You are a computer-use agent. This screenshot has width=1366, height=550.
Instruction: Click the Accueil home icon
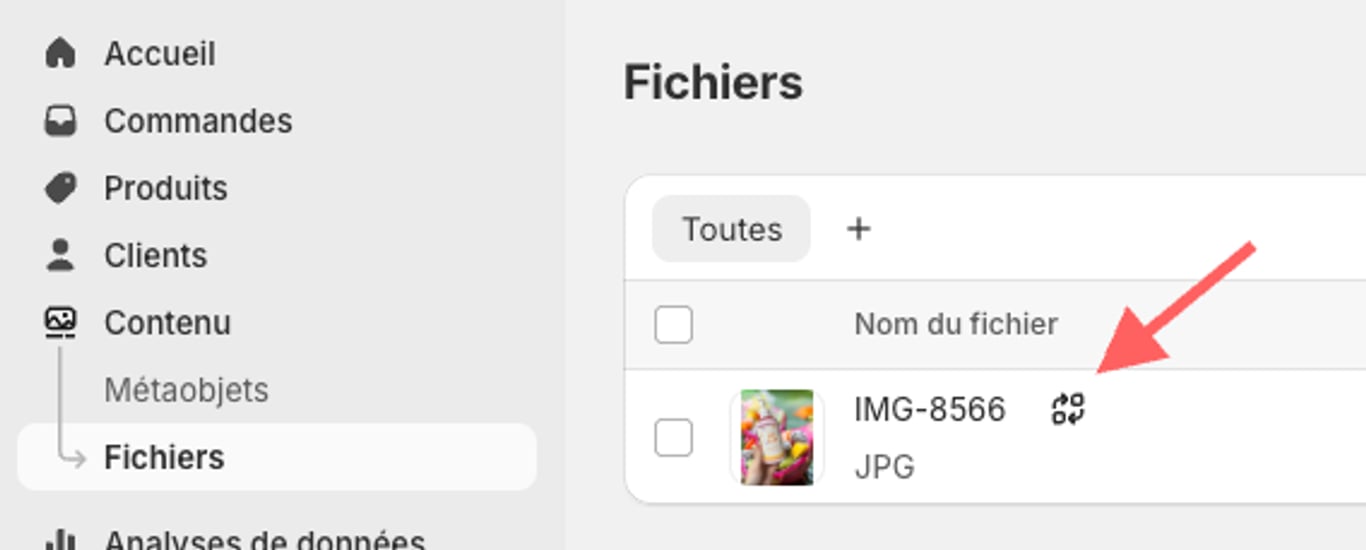point(60,53)
